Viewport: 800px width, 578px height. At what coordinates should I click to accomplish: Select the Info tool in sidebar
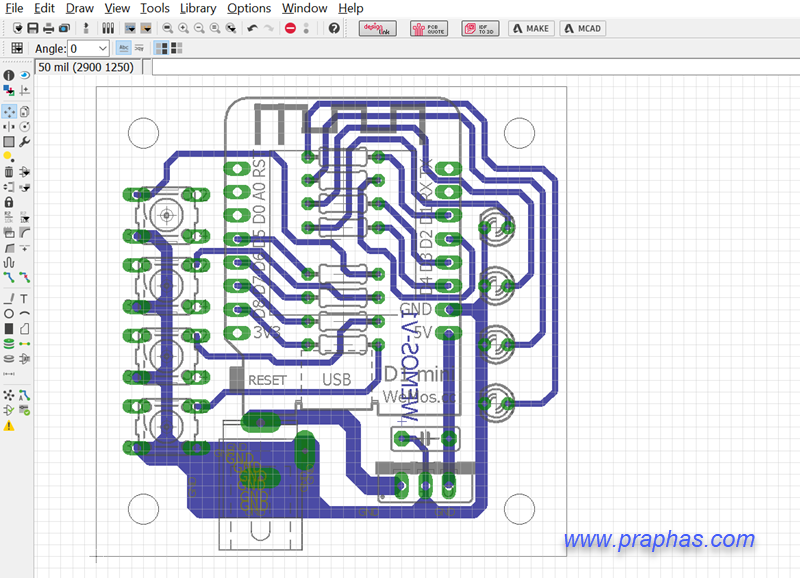coord(9,75)
